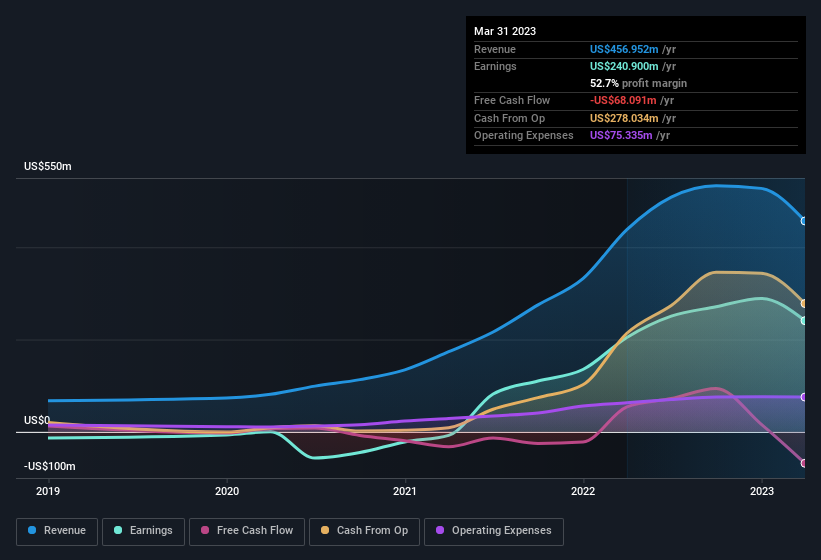Viewport: 821px width, 560px height.
Task: Select the 2022 x-axis label
Action: [583, 491]
